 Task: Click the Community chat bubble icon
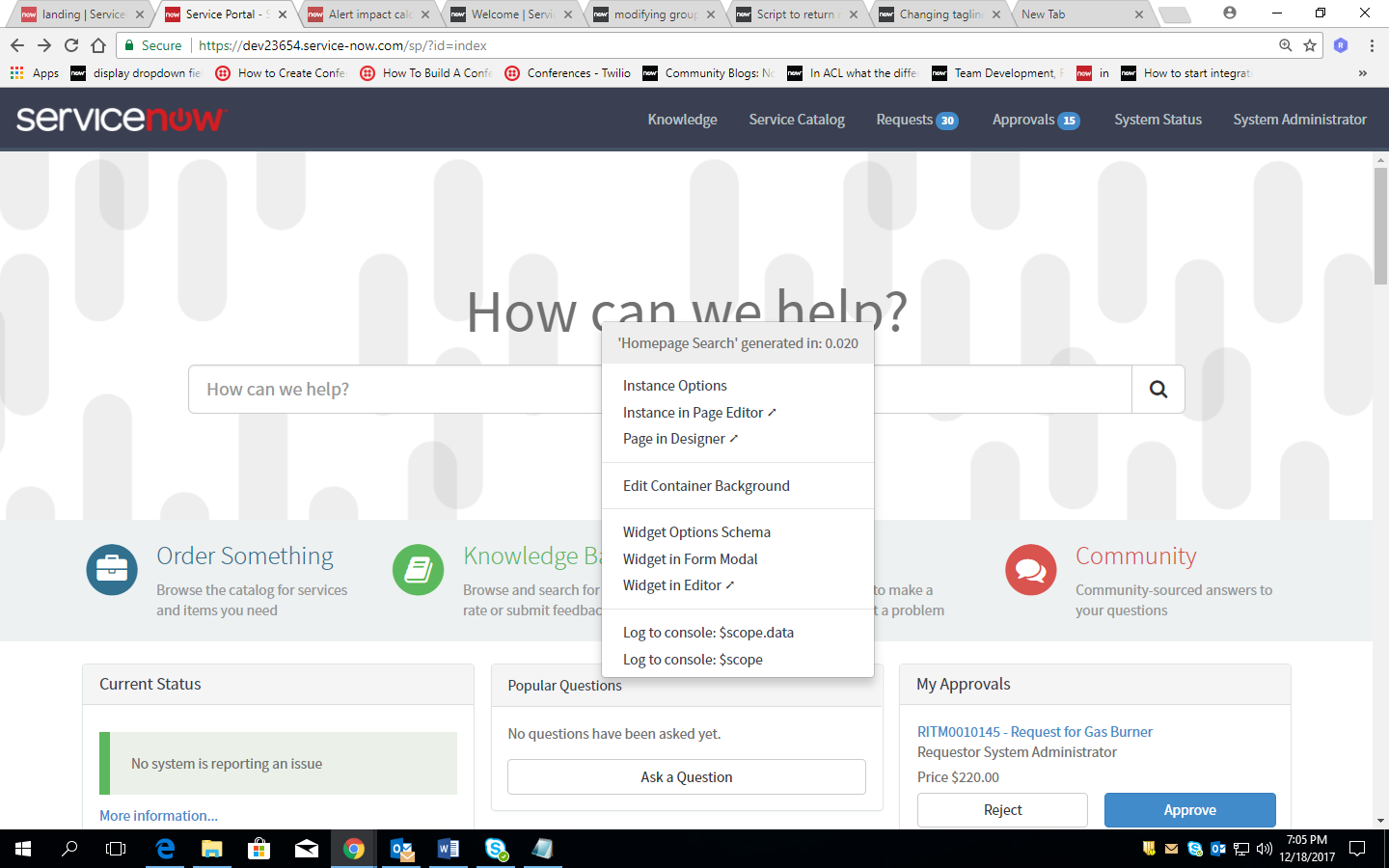[1030, 569]
